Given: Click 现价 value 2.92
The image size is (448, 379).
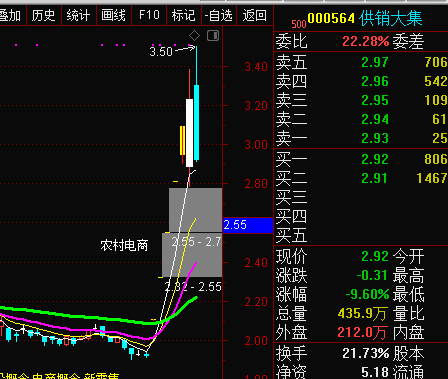Looking at the screenshot, I should point(375,256).
